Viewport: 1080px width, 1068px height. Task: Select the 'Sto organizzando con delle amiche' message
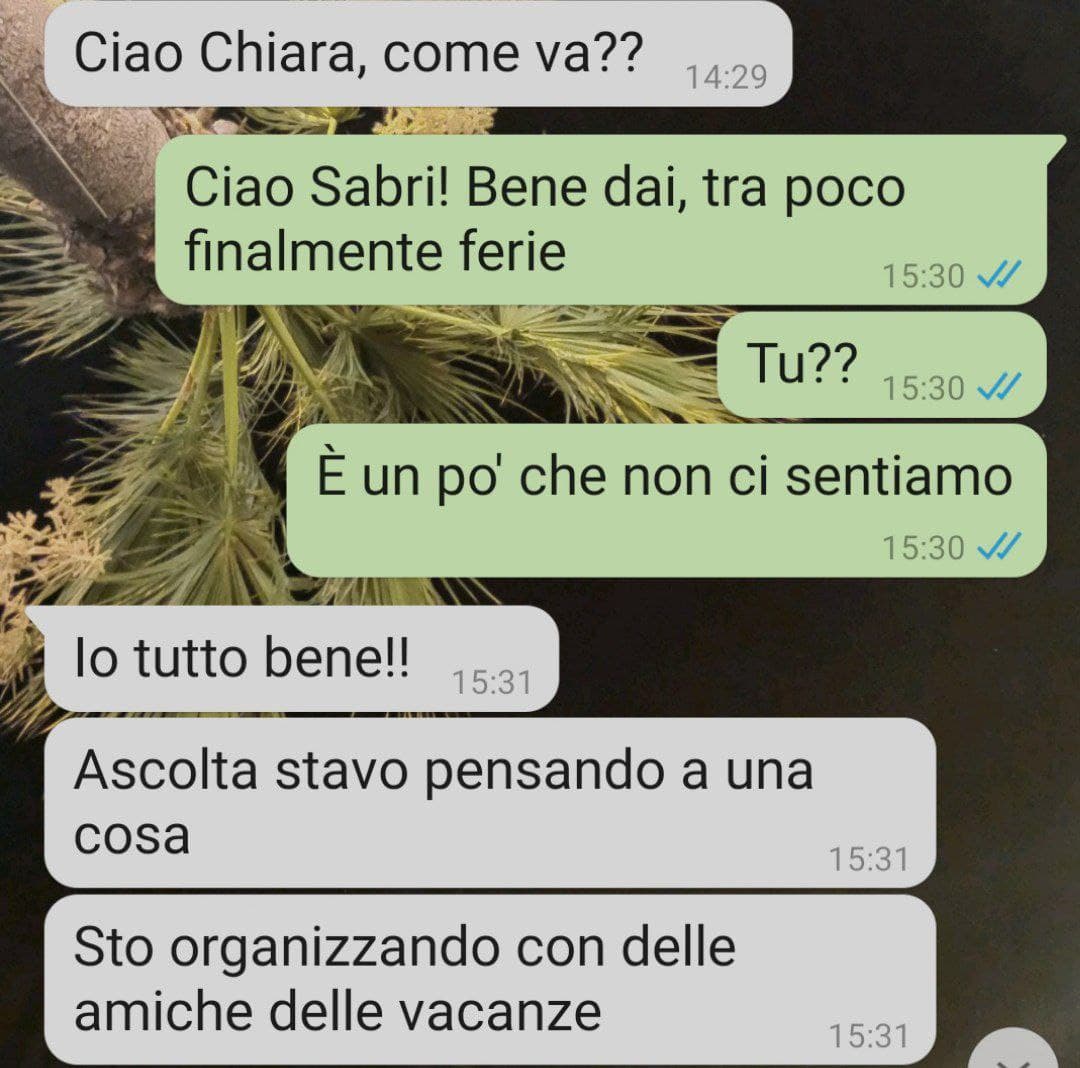(490, 981)
